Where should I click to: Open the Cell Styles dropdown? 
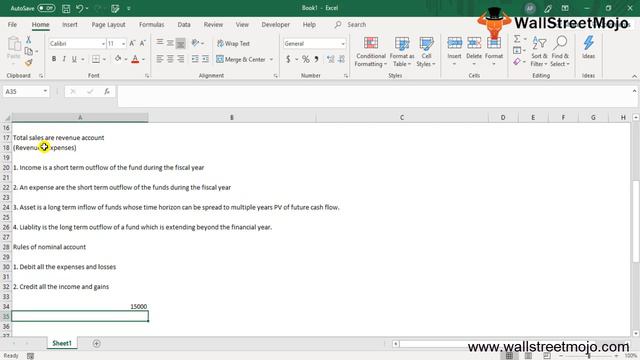tap(426, 52)
